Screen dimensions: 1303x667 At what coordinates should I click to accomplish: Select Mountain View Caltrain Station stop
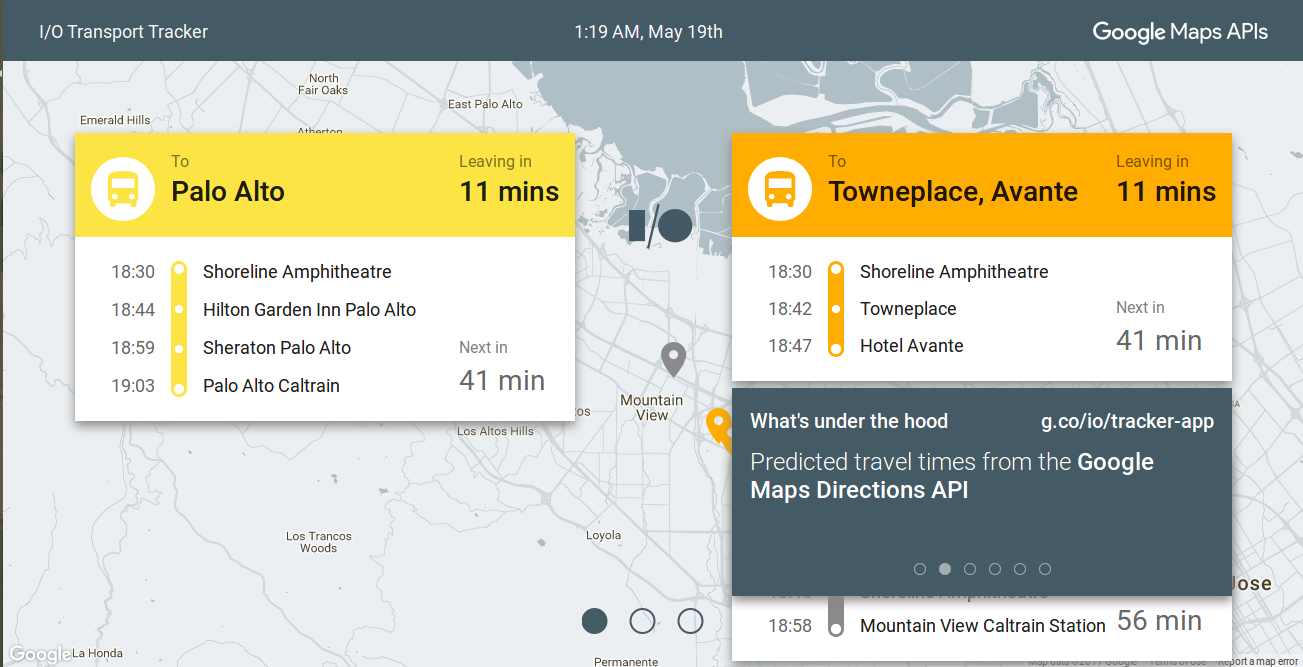[x=983, y=626]
